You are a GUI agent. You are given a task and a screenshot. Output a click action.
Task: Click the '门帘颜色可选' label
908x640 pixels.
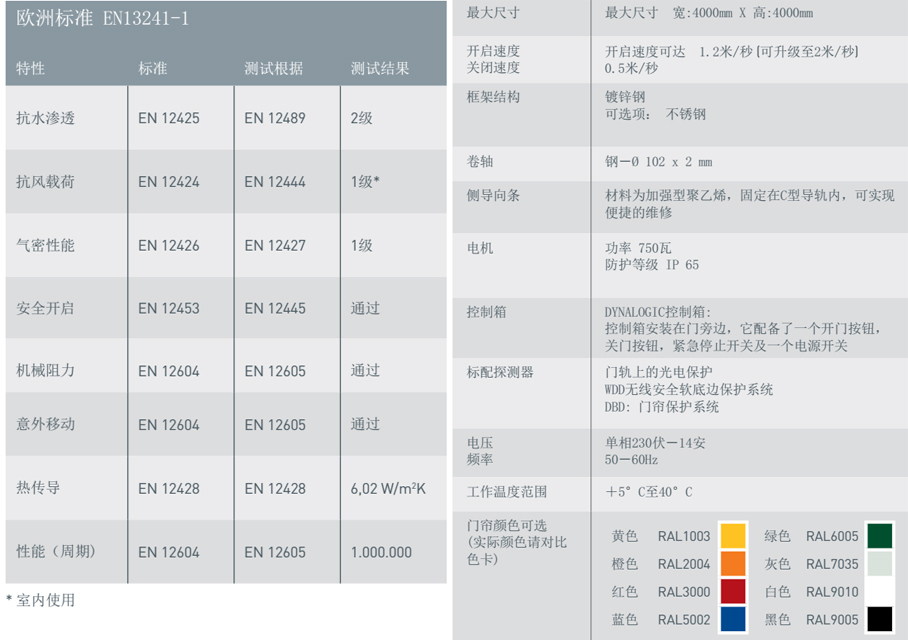pos(507,525)
